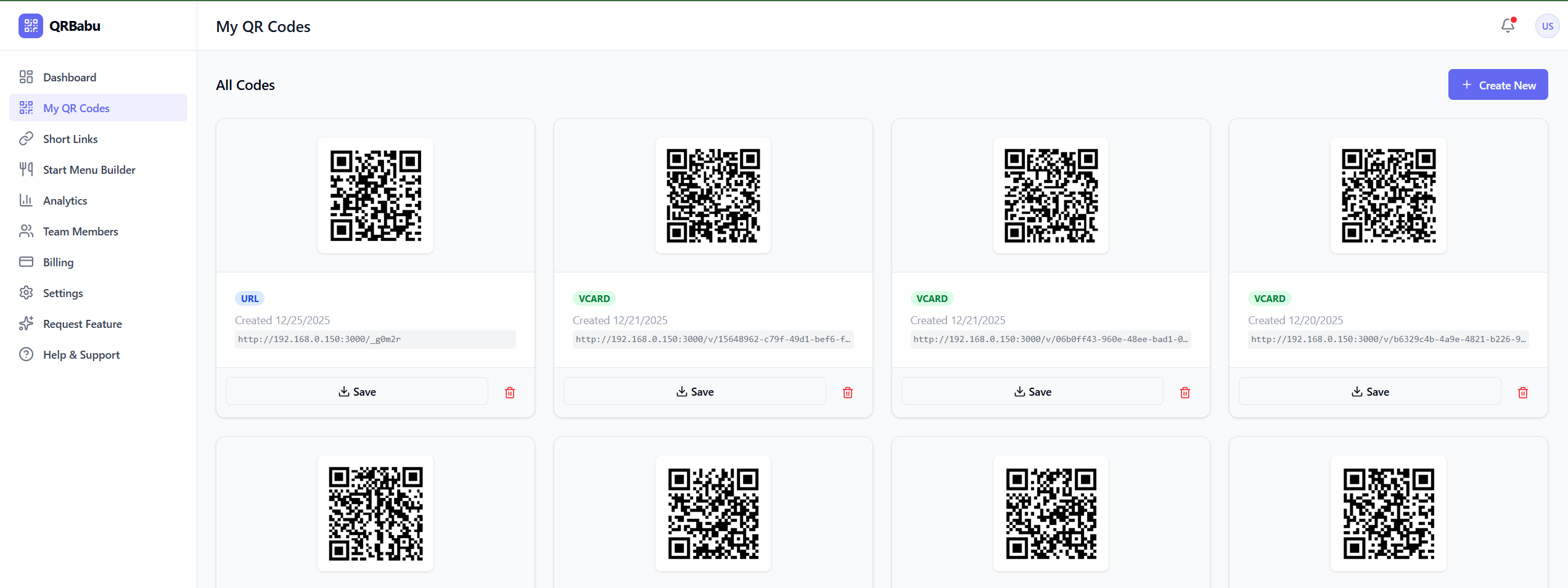Click the Short Links chain icon
Image resolution: width=1568 pixels, height=588 pixels.
click(26, 139)
